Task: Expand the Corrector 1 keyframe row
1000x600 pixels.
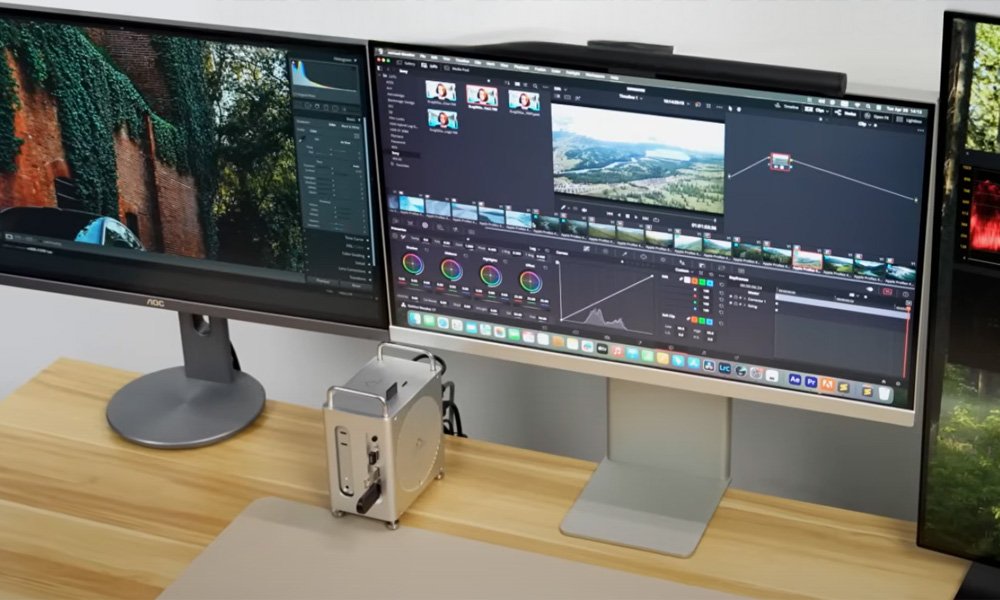Action: pyautogui.click(x=744, y=299)
